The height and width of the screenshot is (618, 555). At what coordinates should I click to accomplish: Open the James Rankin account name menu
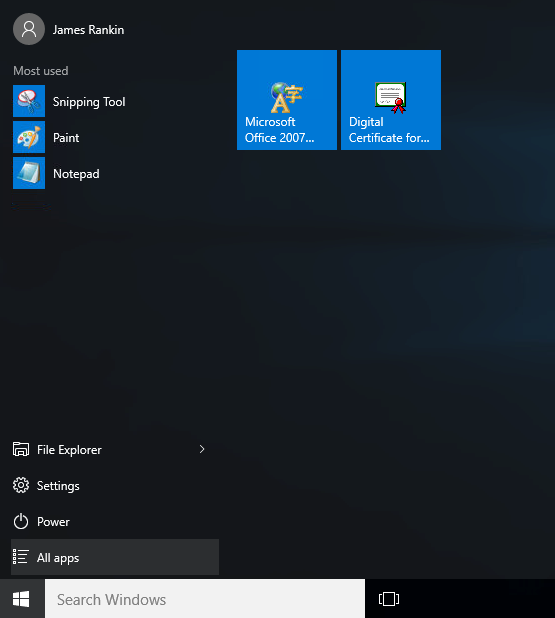coord(88,30)
